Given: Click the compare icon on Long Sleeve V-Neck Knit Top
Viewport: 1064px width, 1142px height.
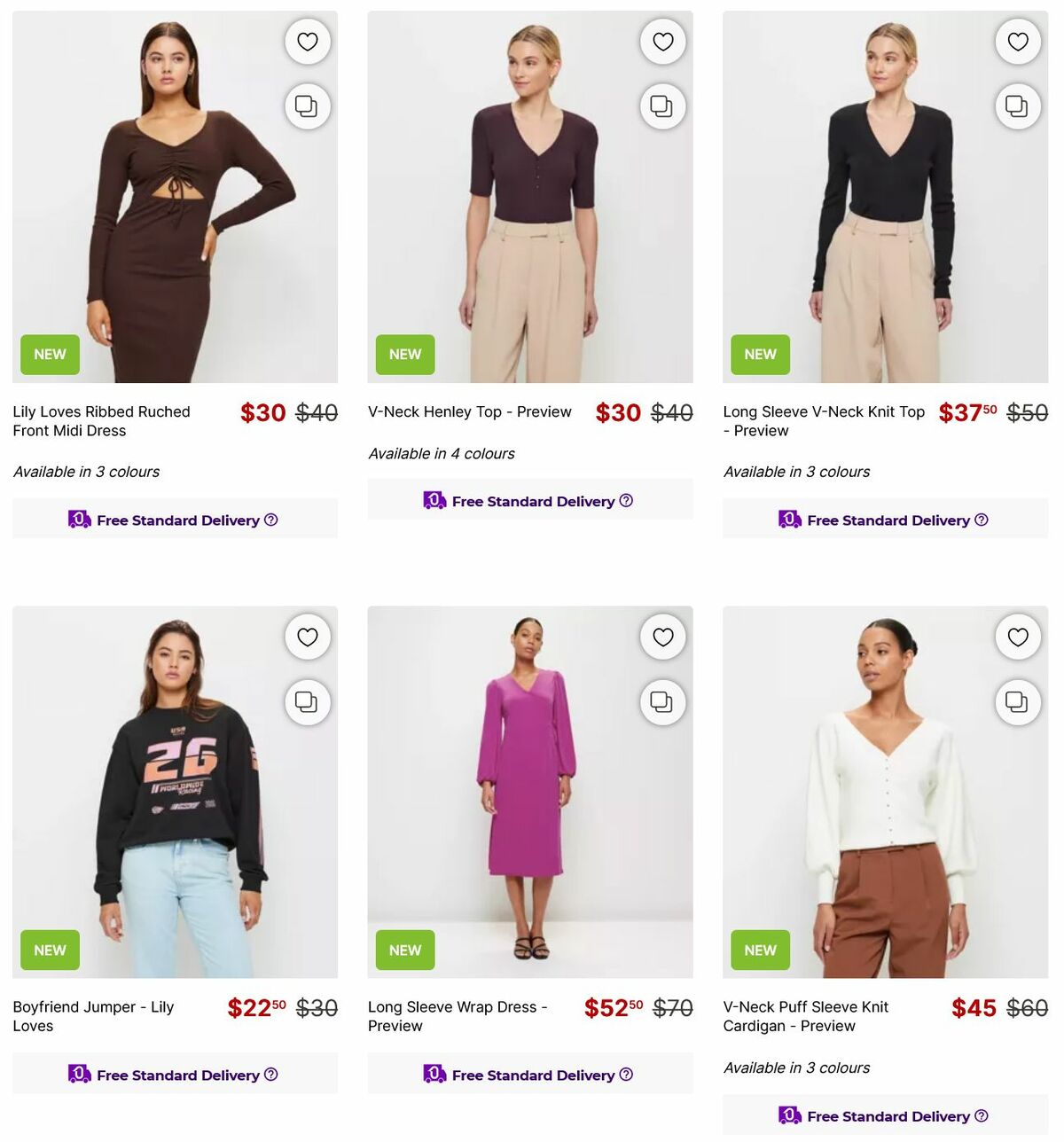Looking at the screenshot, I should pos(1018,106).
